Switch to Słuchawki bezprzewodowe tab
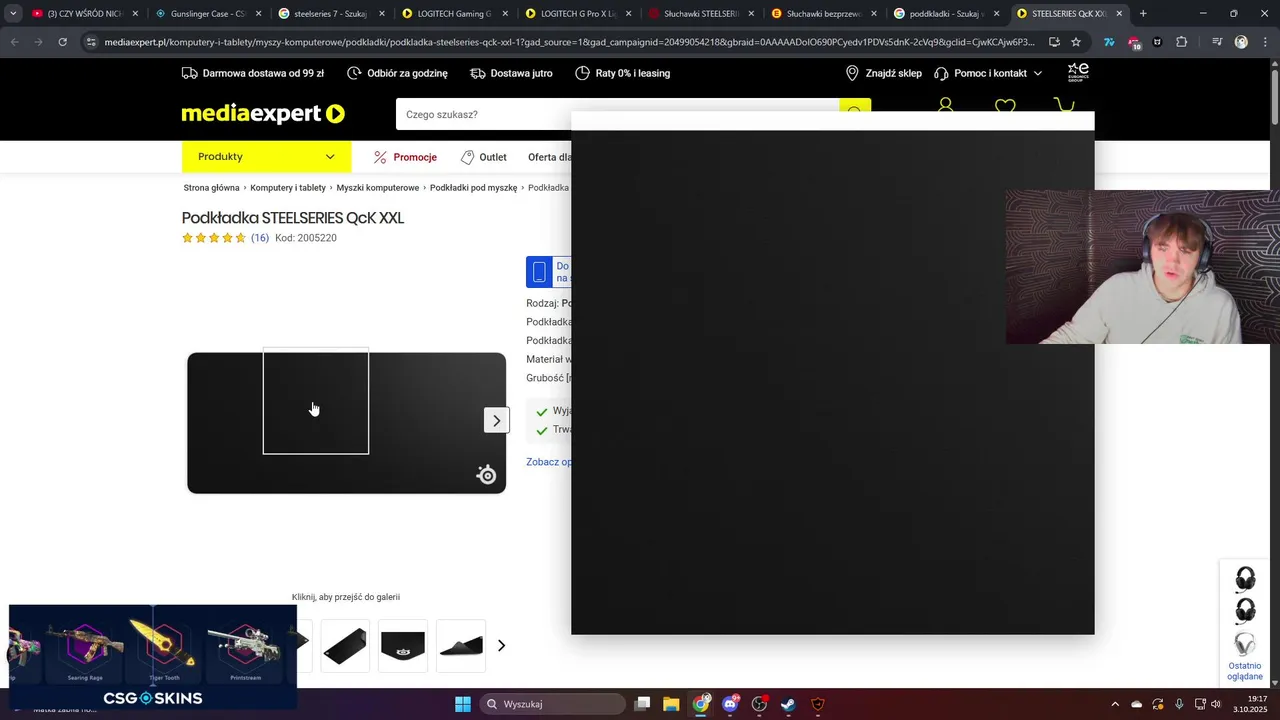Screen dimensions: 1280x720 point(823,14)
